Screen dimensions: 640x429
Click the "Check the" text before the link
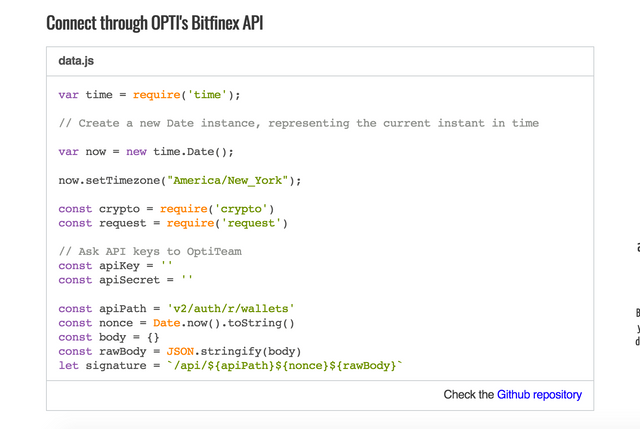(468, 395)
